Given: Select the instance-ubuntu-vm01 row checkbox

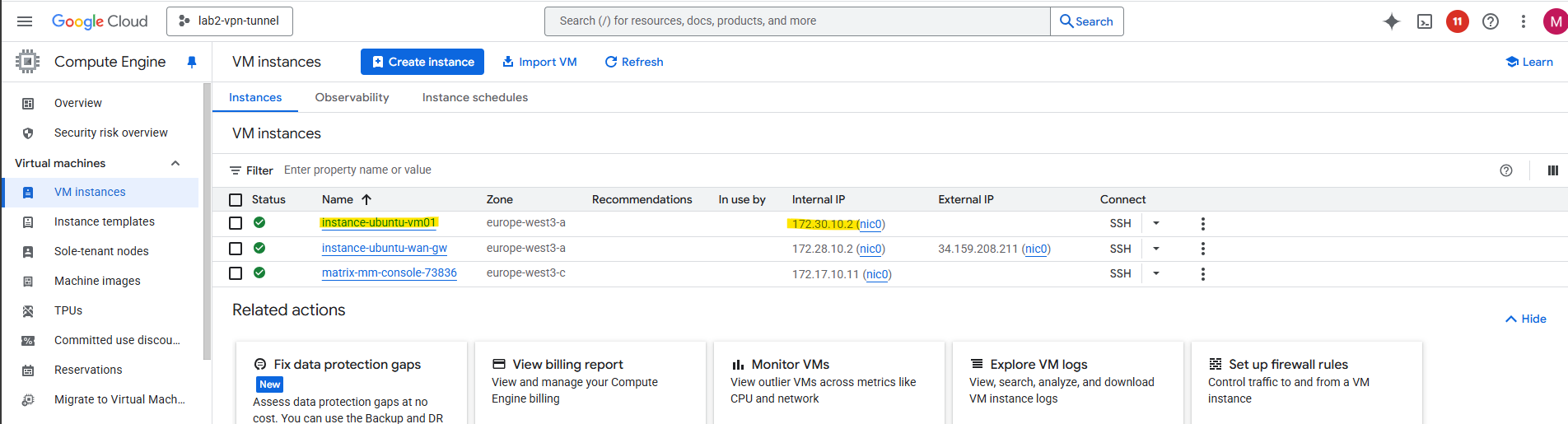Looking at the screenshot, I should tap(236, 223).
